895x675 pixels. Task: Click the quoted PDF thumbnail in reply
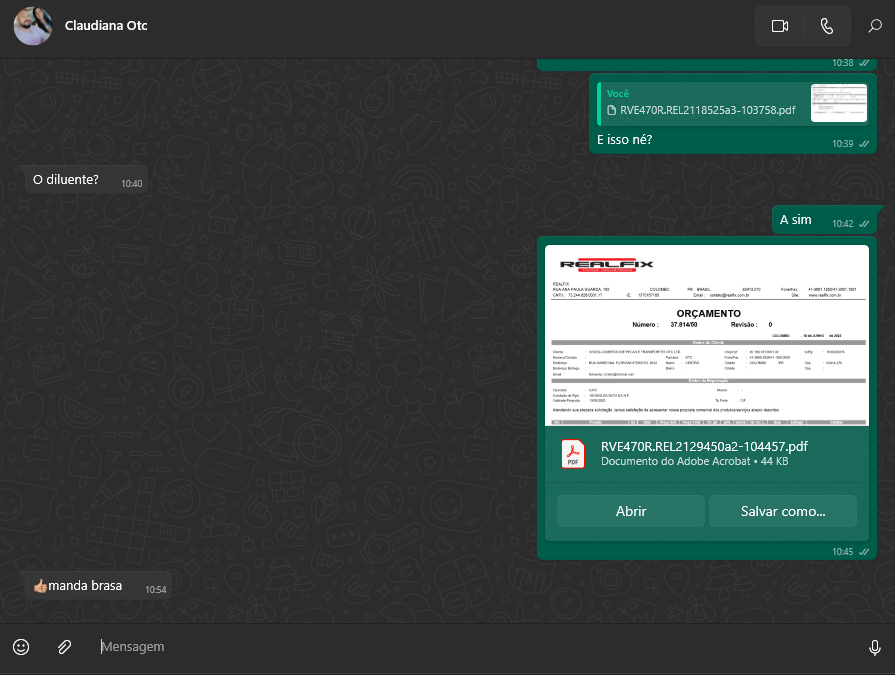click(838, 103)
